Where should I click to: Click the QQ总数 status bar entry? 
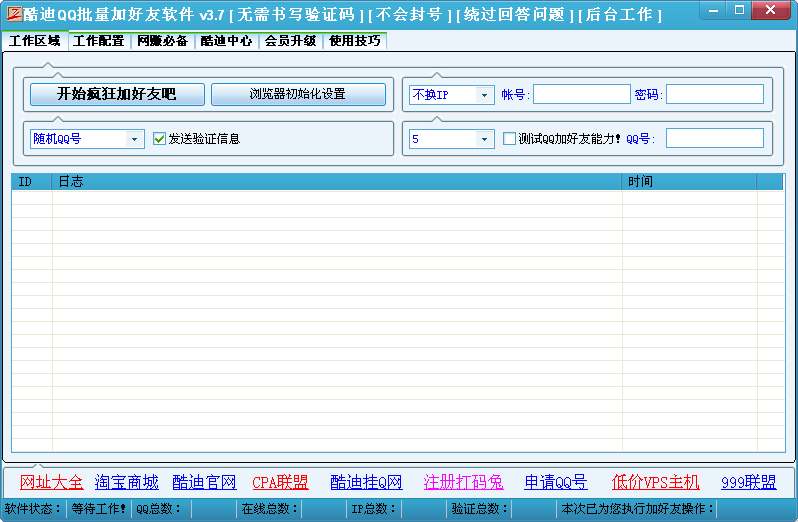point(158,509)
